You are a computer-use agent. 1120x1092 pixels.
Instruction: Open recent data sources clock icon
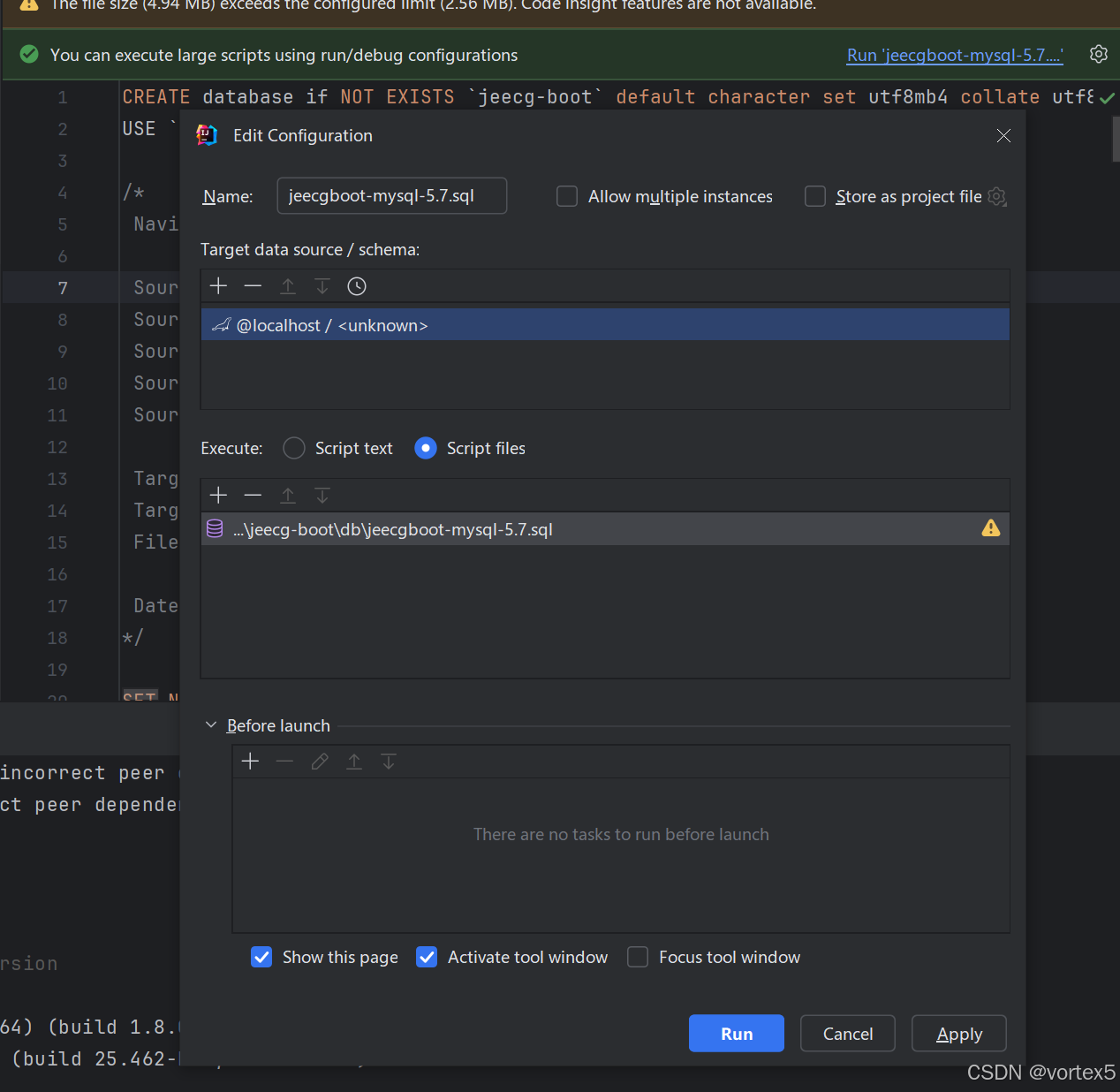[357, 286]
